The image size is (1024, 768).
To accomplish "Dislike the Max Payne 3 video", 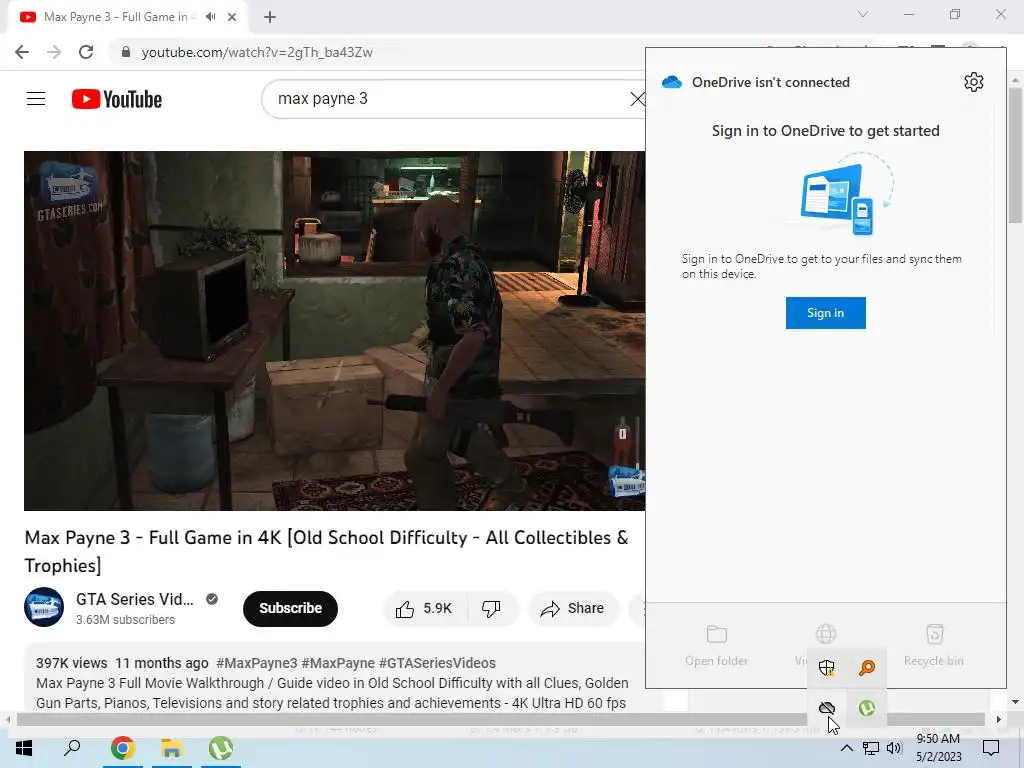I will coord(491,609).
